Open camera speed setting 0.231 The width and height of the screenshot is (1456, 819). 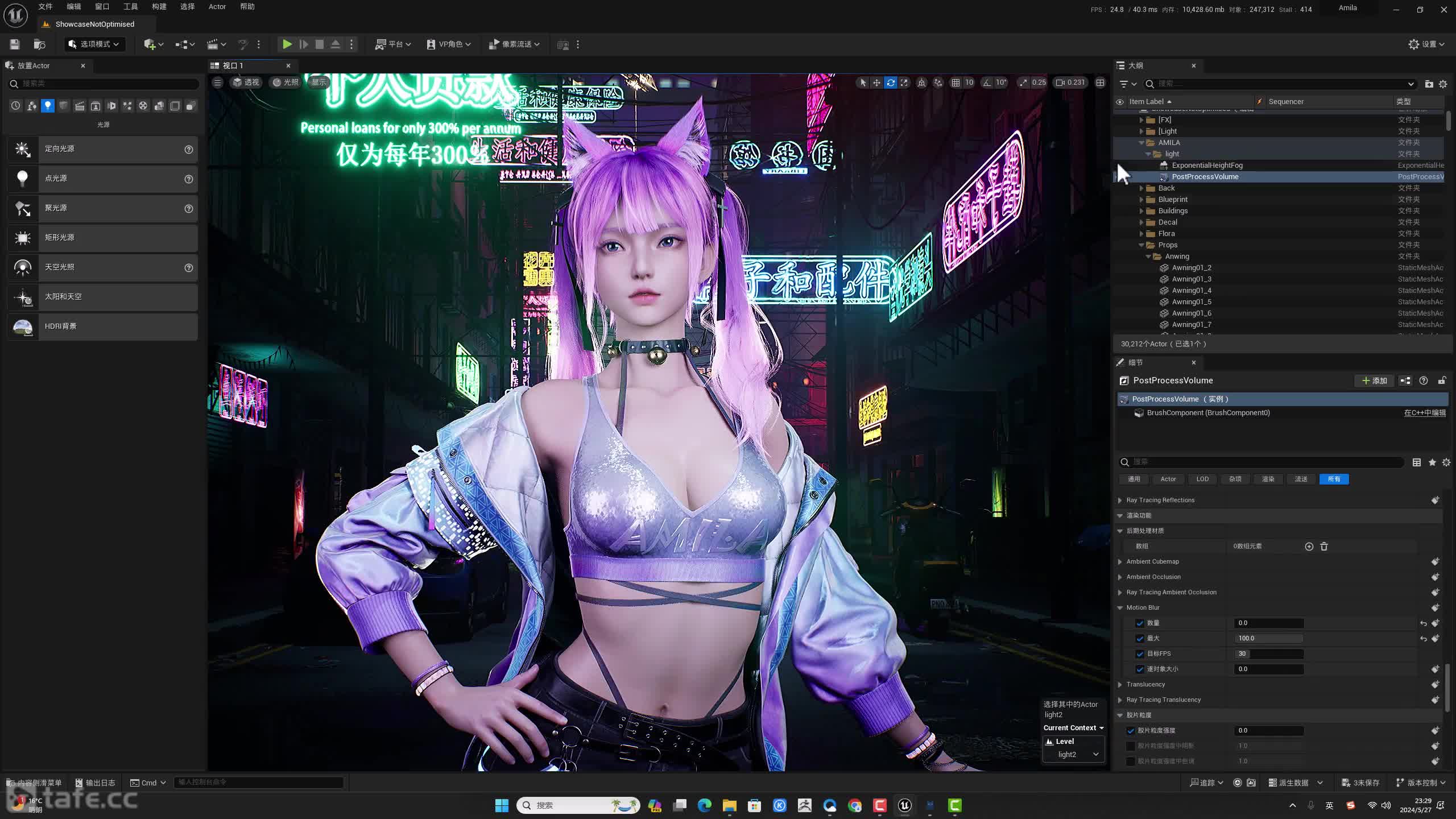coord(1070,83)
